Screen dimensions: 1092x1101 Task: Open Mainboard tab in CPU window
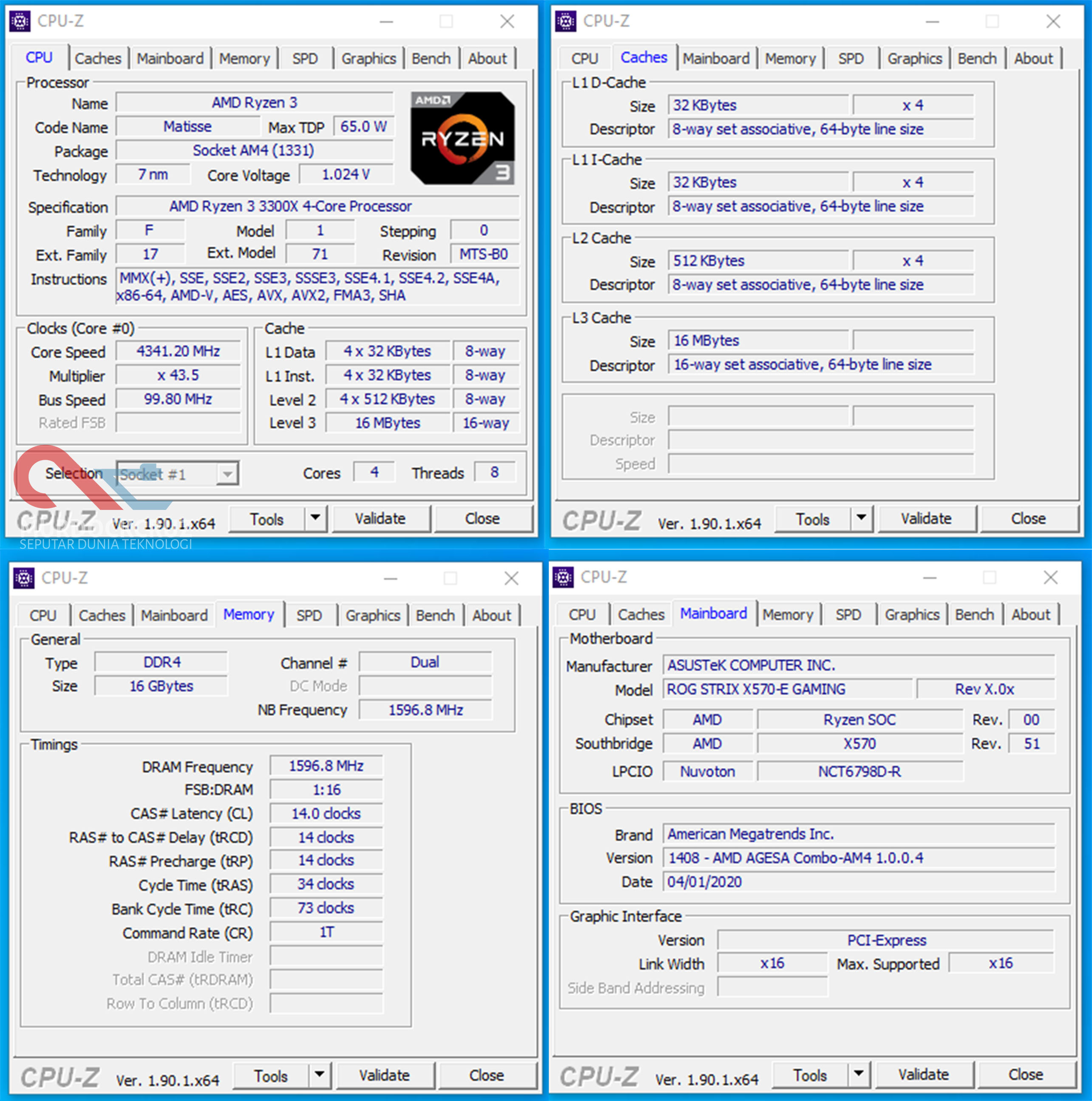tap(170, 59)
